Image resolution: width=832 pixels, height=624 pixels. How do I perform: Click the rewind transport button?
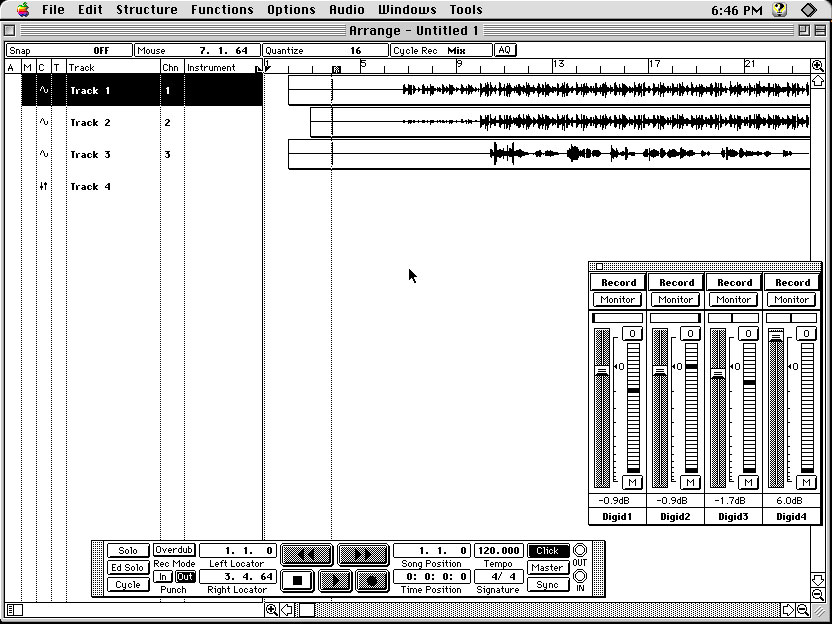tap(307, 555)
